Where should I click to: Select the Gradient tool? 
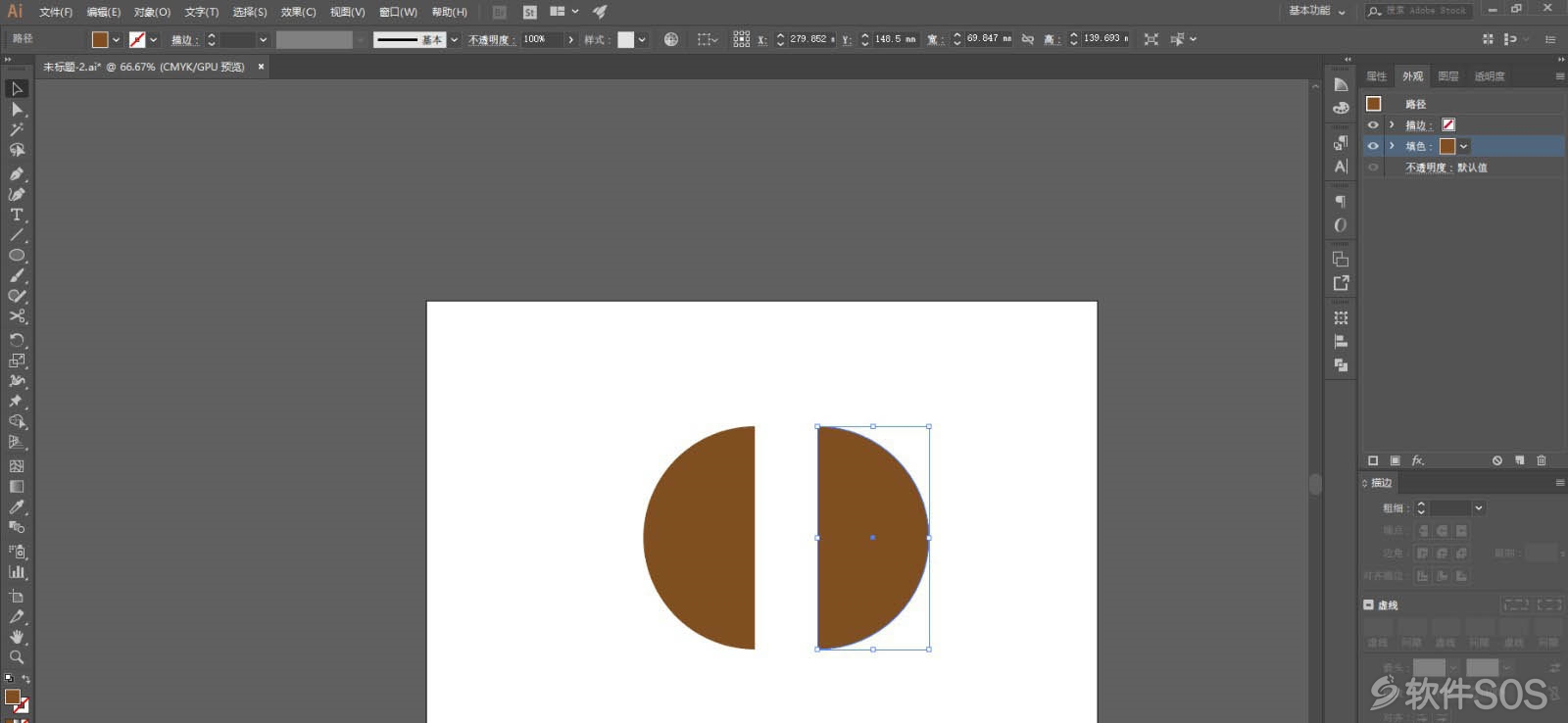(17, 486)
